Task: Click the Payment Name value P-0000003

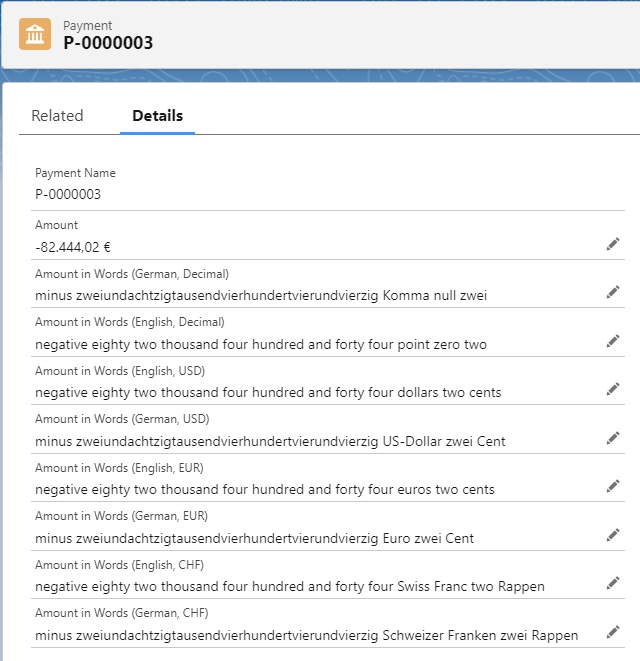Action: pos(68,195)
